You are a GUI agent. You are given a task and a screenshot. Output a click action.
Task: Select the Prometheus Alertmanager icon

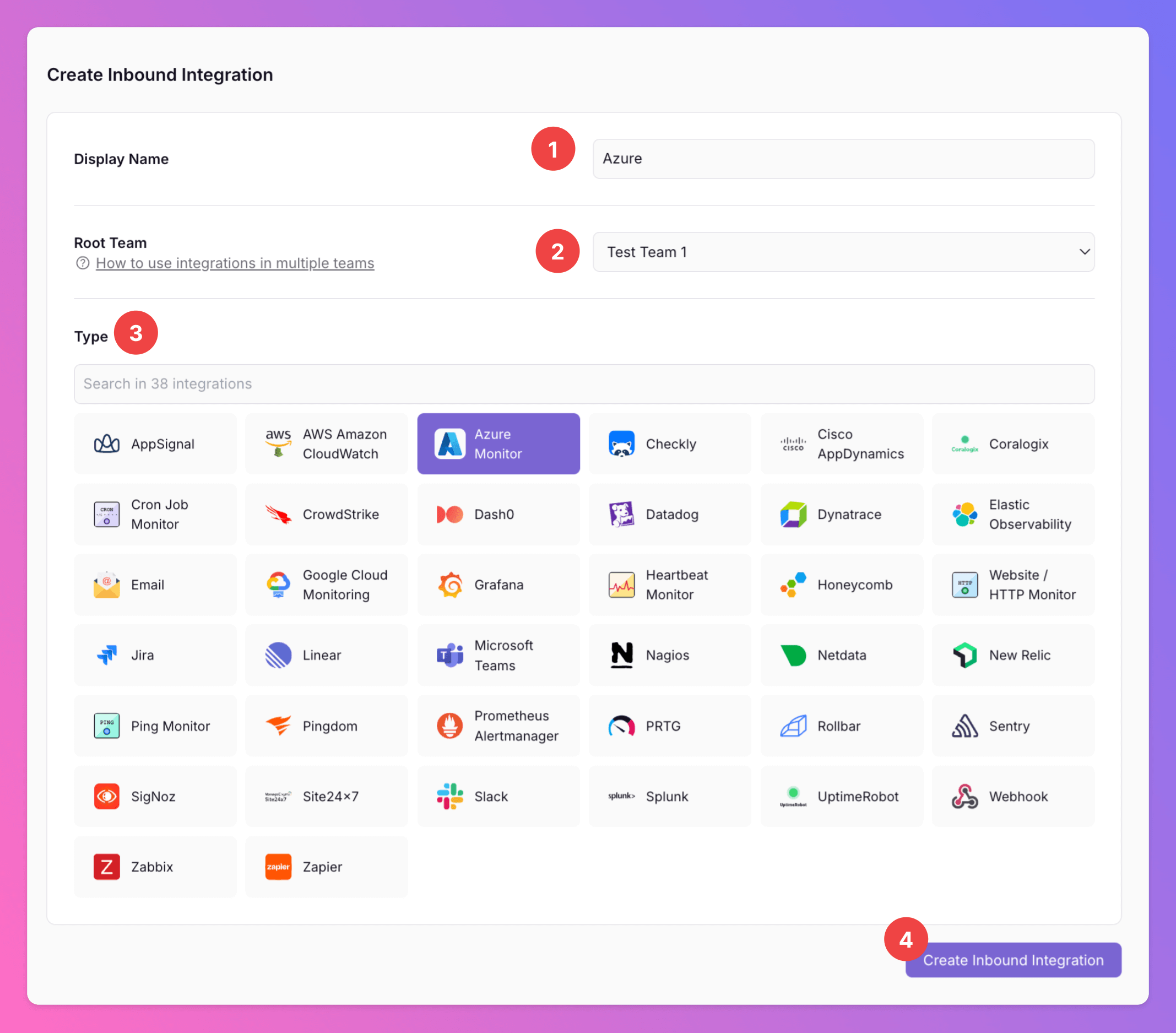(450, 726)
